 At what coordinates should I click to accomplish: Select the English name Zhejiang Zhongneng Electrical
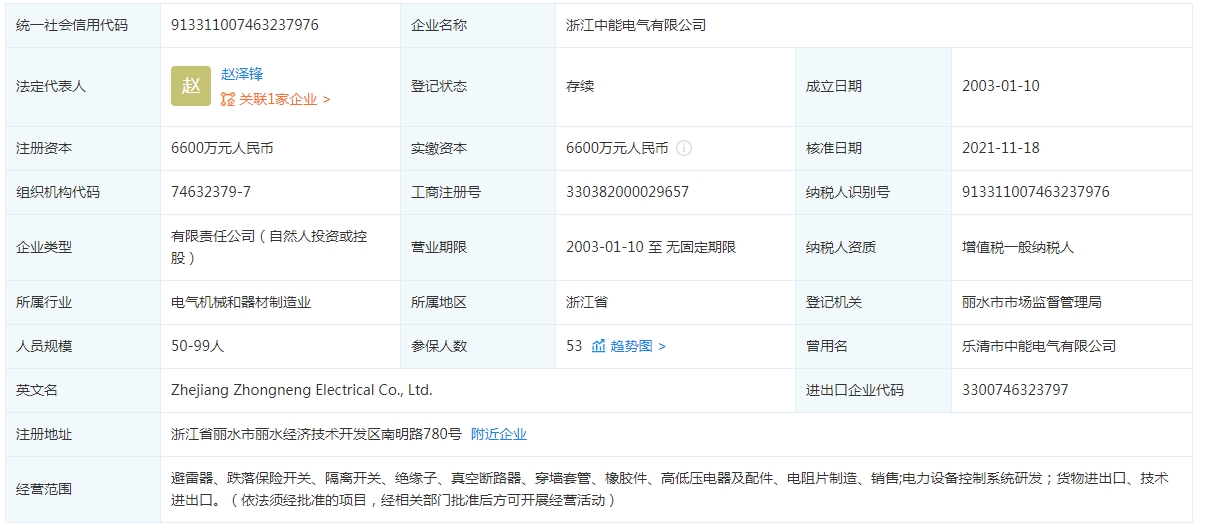(x=302, y=390)
